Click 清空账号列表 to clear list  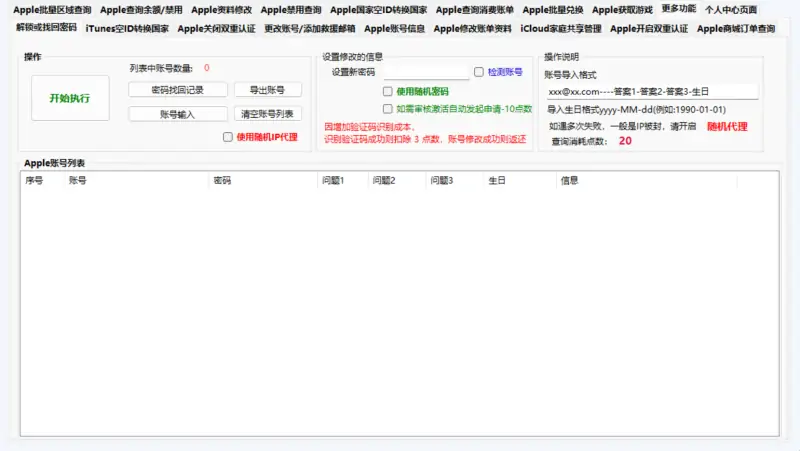point(267,114)
